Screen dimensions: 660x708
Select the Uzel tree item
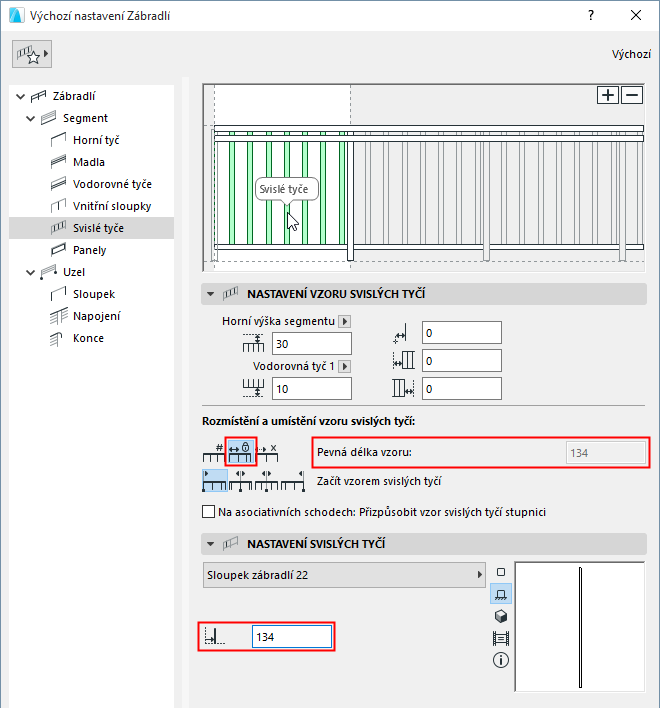coord(74,272)
